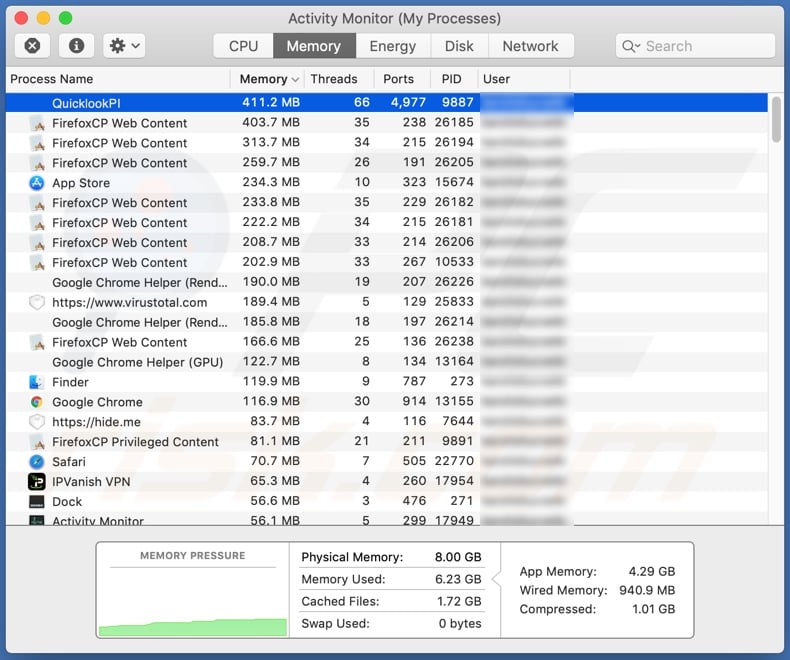Click the App Memory 4.29 GB value
The height and width of the screenshot is (660, 790).
[651, 571]
